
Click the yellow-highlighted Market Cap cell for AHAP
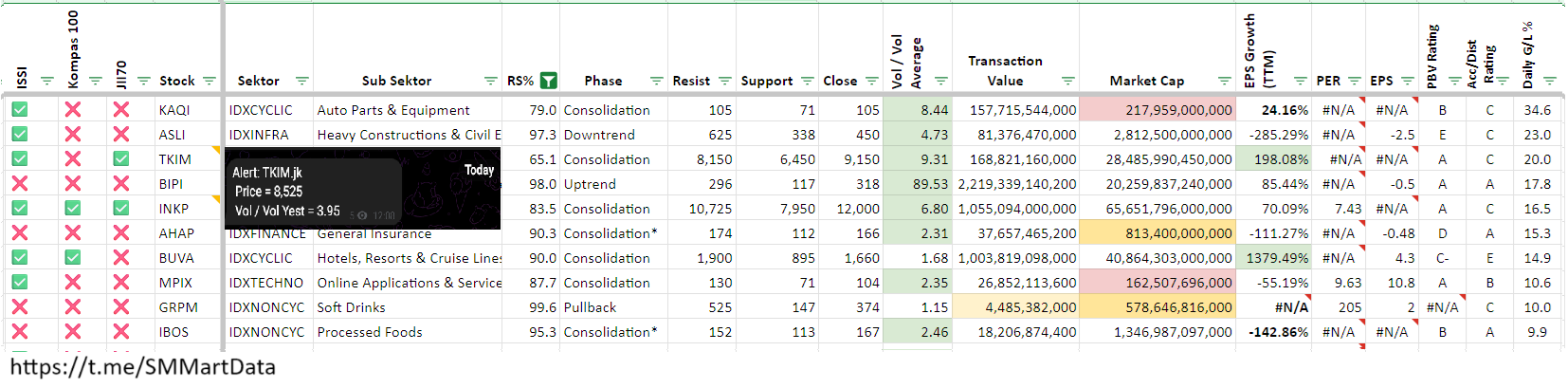pyautogui.click(x=1157, y=233)
